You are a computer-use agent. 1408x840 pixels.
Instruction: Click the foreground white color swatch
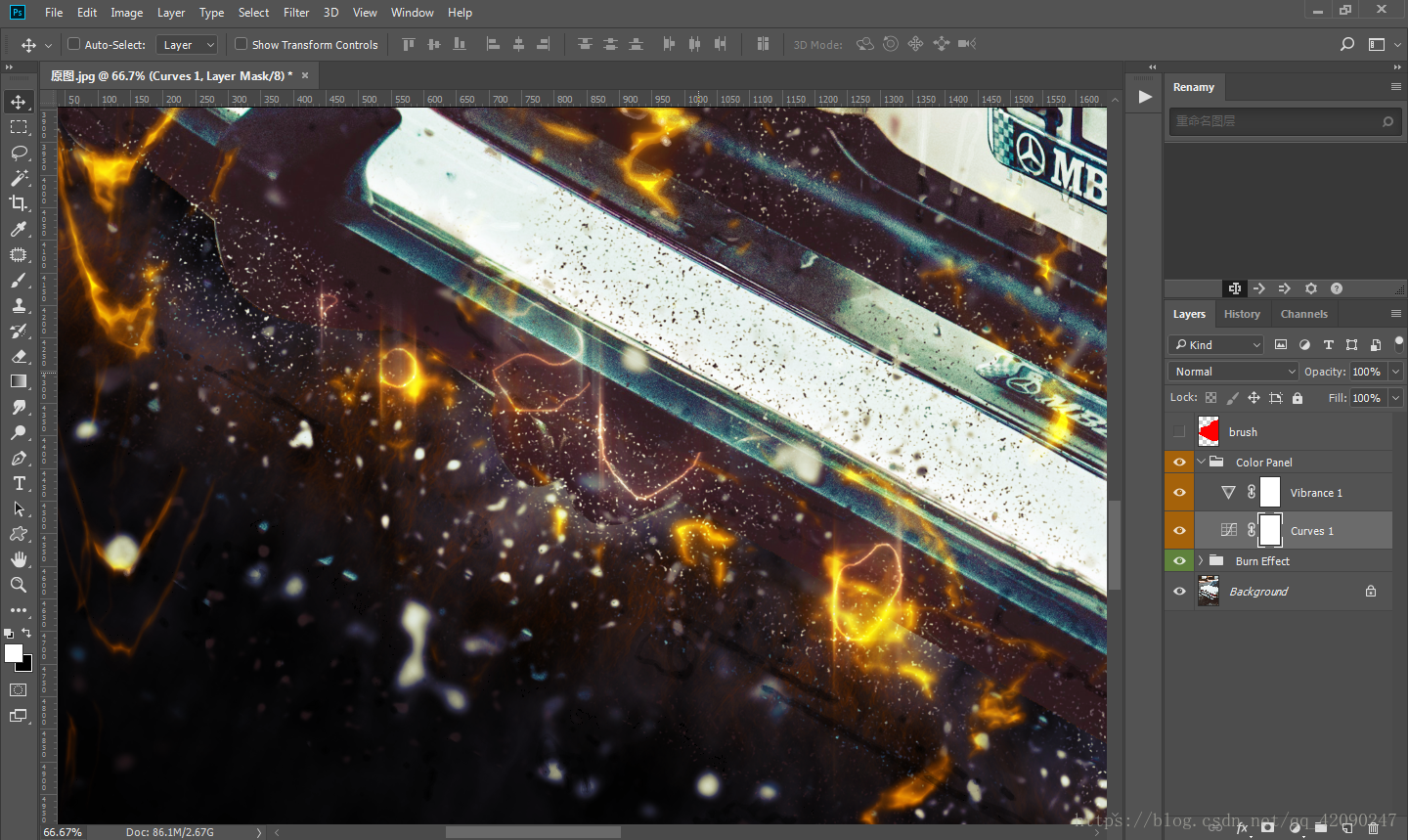pos(14,653)
